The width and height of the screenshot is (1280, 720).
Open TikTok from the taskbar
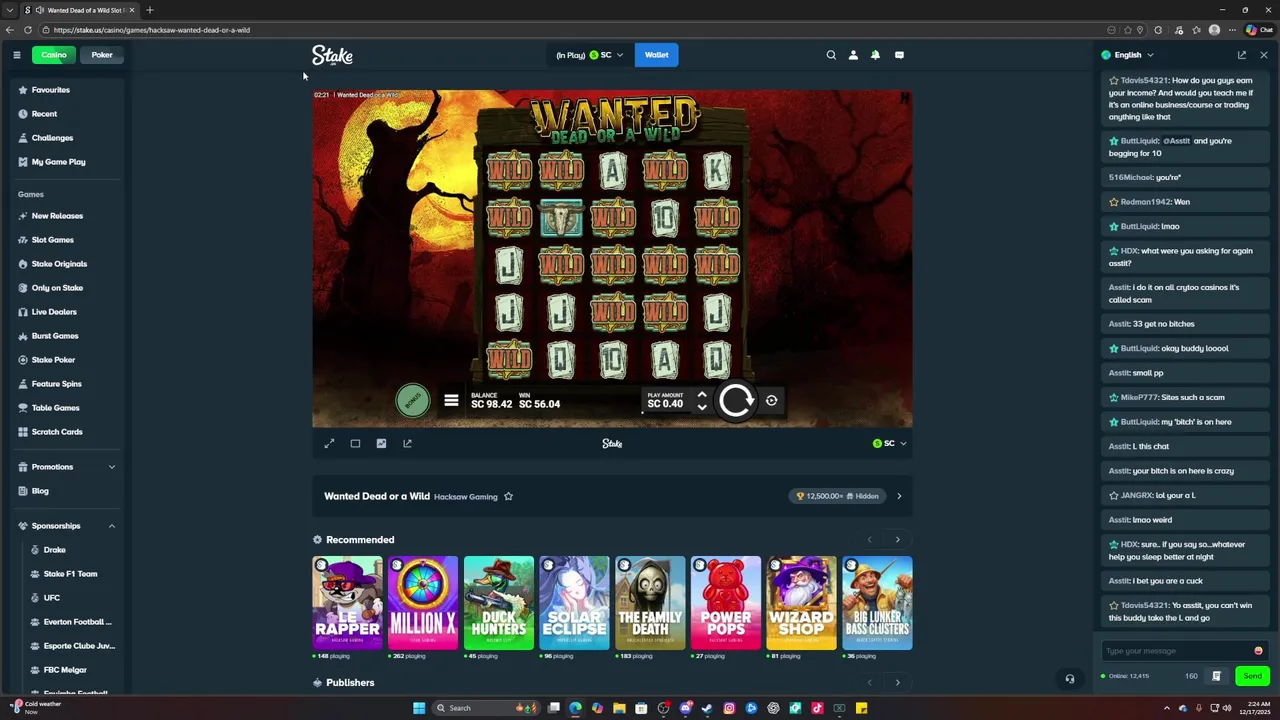coord(817,708)
